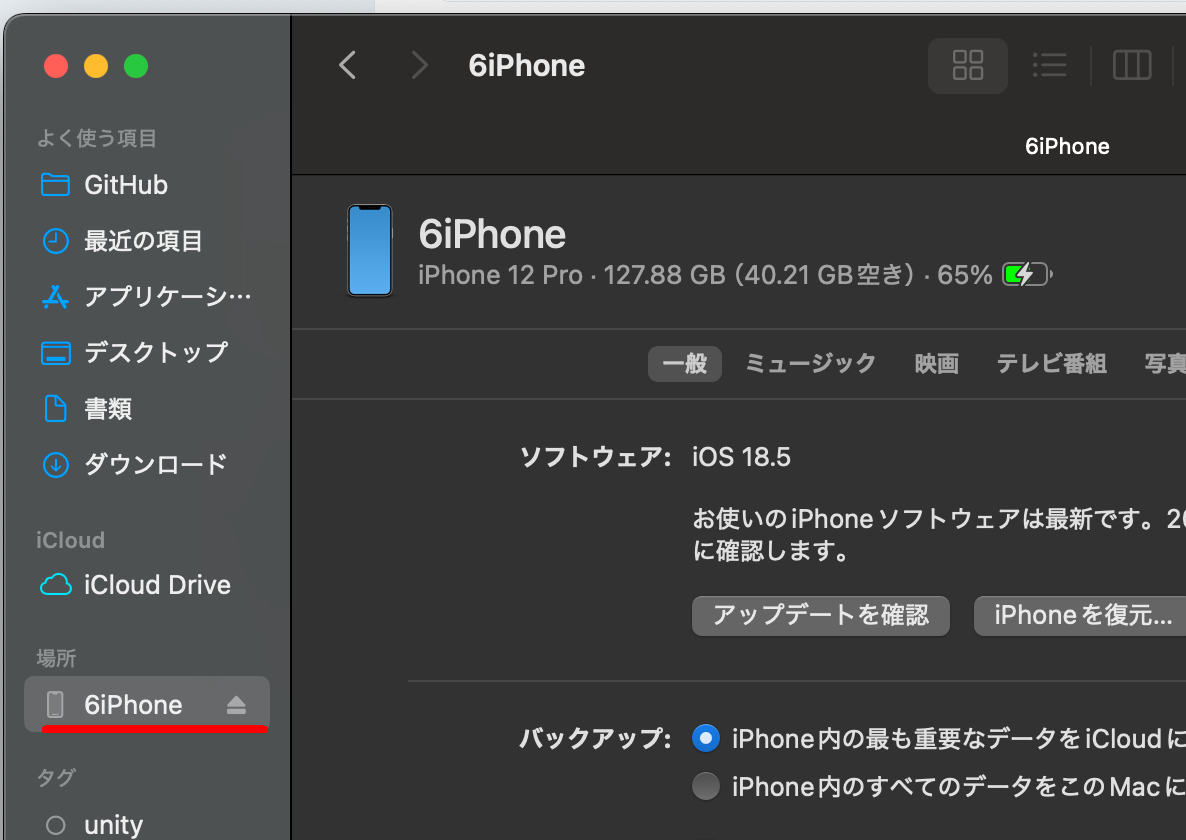Viewport: 1186px width, 840px height.
Task: Click the 場所 section header
Action: pos(56,658)
